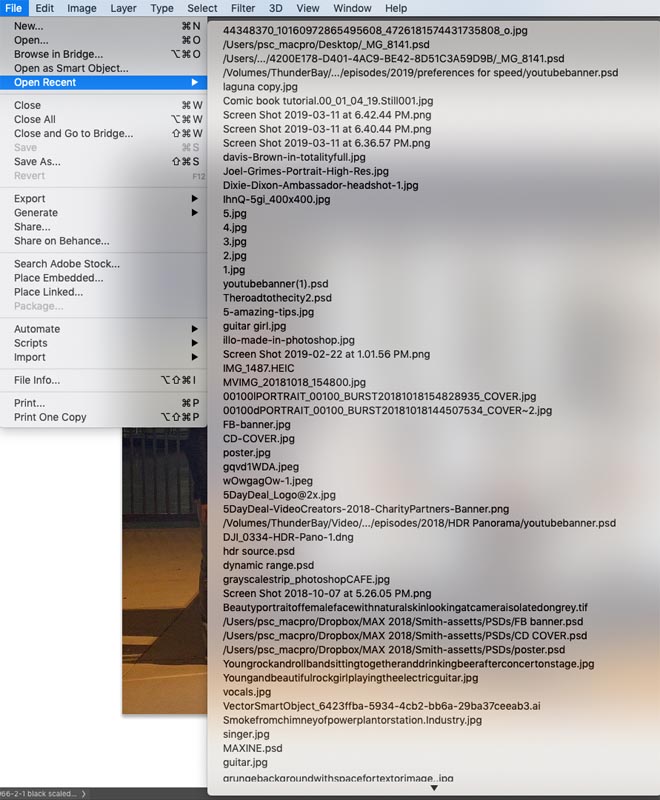The image size is (660, 800).
Task: Open recent file MAXINE.psd
Action: tap(252, 748)
